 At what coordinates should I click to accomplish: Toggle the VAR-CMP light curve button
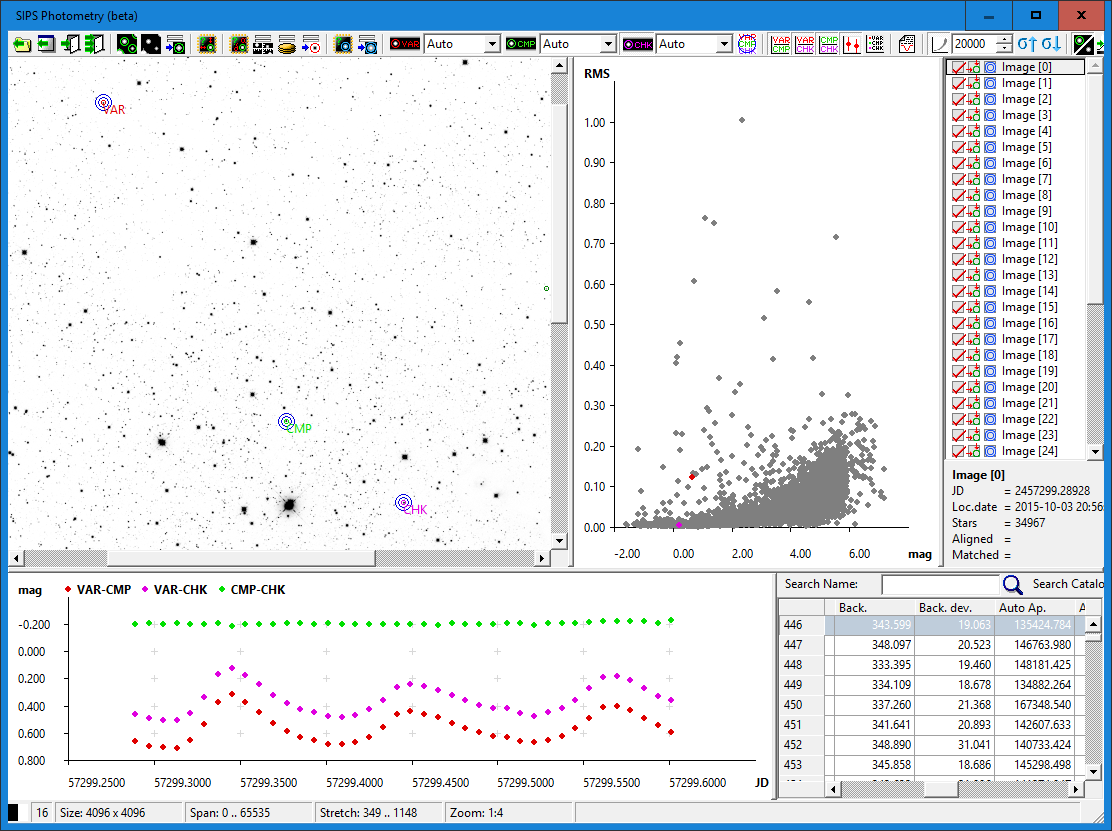(x=781, y=44)
